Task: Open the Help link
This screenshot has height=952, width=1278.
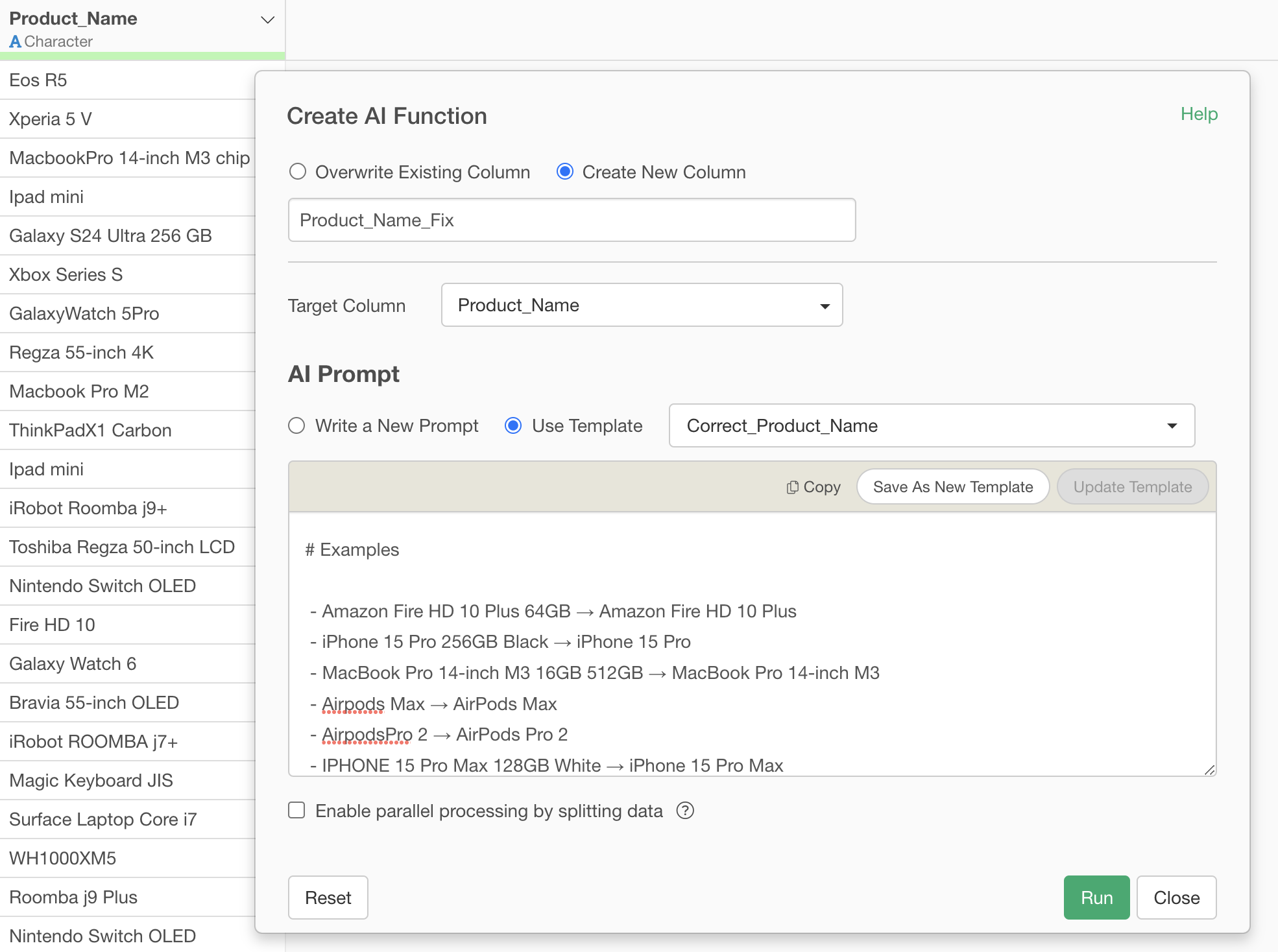Action: point(1198,114)
